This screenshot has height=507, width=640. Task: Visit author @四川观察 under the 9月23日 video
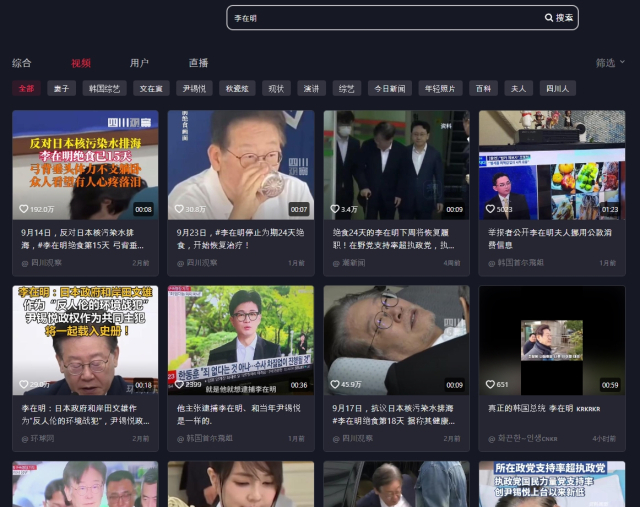tap(197, 263)
